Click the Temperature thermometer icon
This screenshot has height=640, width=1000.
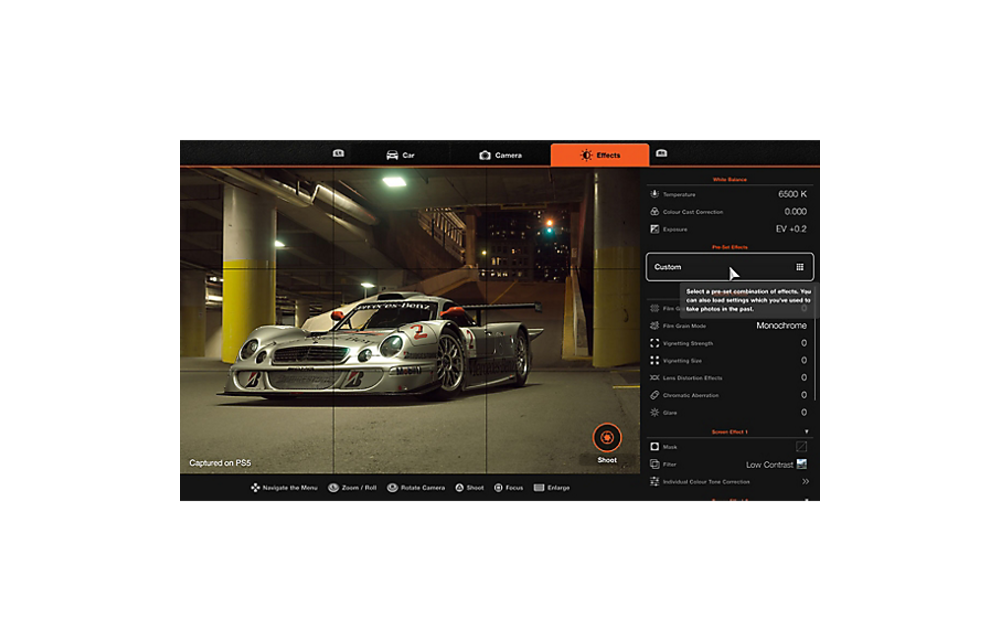(654, 194)
